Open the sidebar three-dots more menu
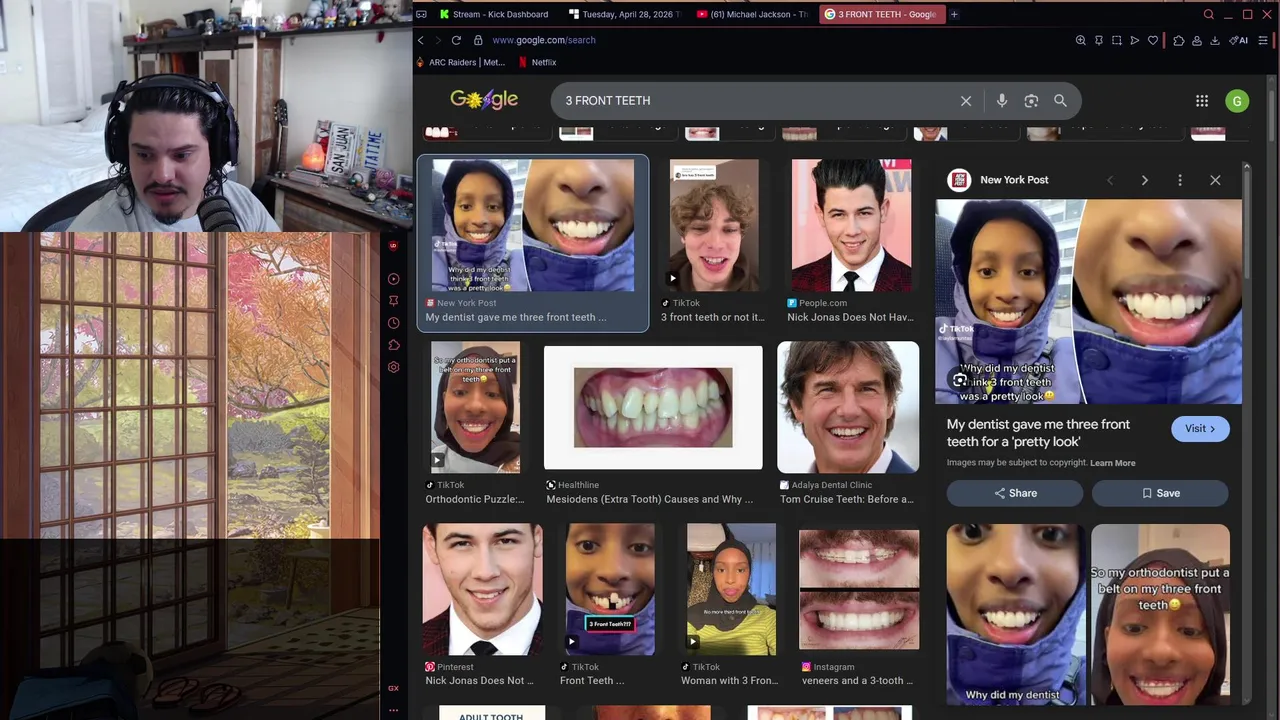This screenshot has height=720, width=1280. pyautogui.click(x=393, y=710)
